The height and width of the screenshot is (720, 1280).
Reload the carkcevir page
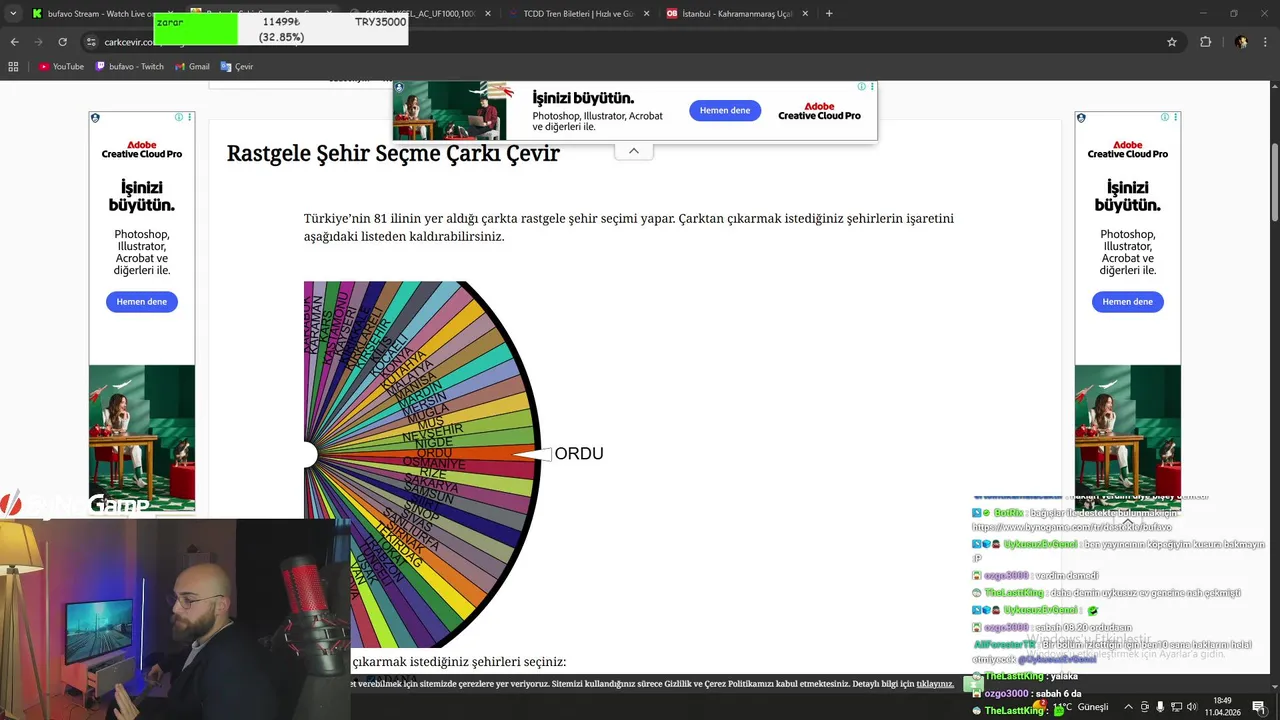(x=62, y=42)
